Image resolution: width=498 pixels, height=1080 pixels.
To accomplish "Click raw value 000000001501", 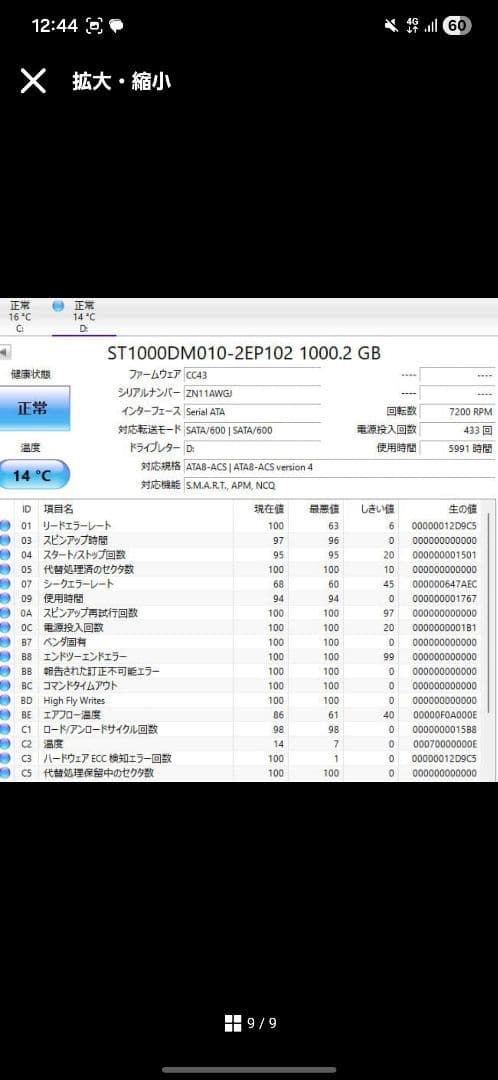I will point(444,554).
